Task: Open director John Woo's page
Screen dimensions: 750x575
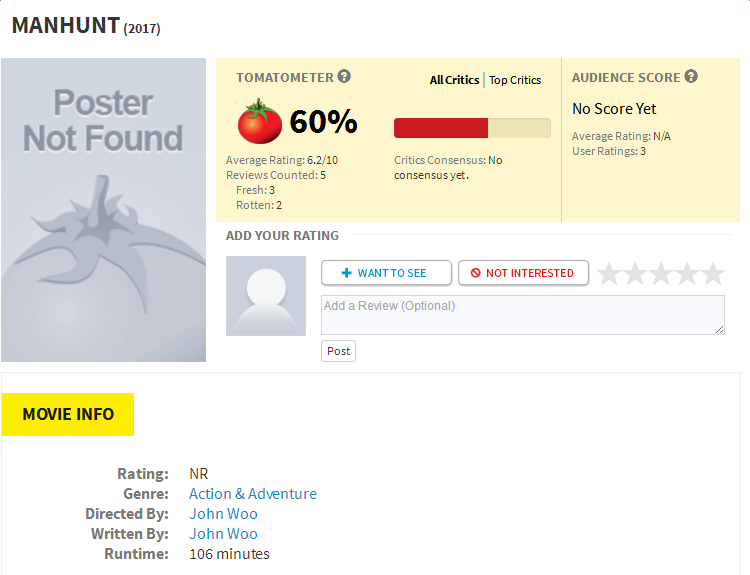Action: tap(223, 514)
